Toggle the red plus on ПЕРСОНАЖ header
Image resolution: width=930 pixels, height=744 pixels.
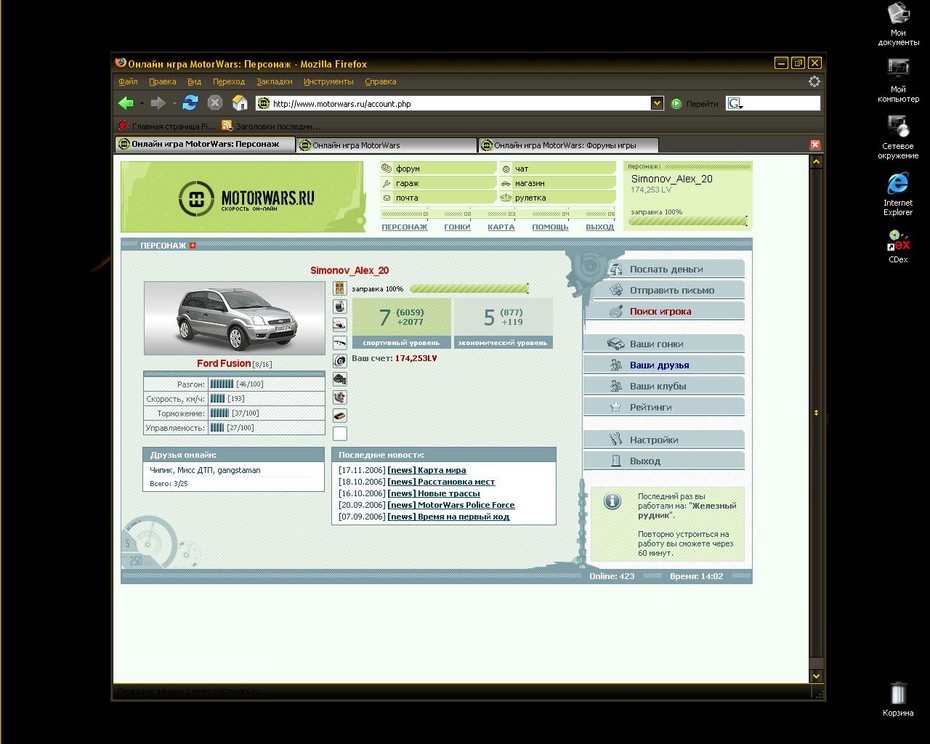pos(193,245)
